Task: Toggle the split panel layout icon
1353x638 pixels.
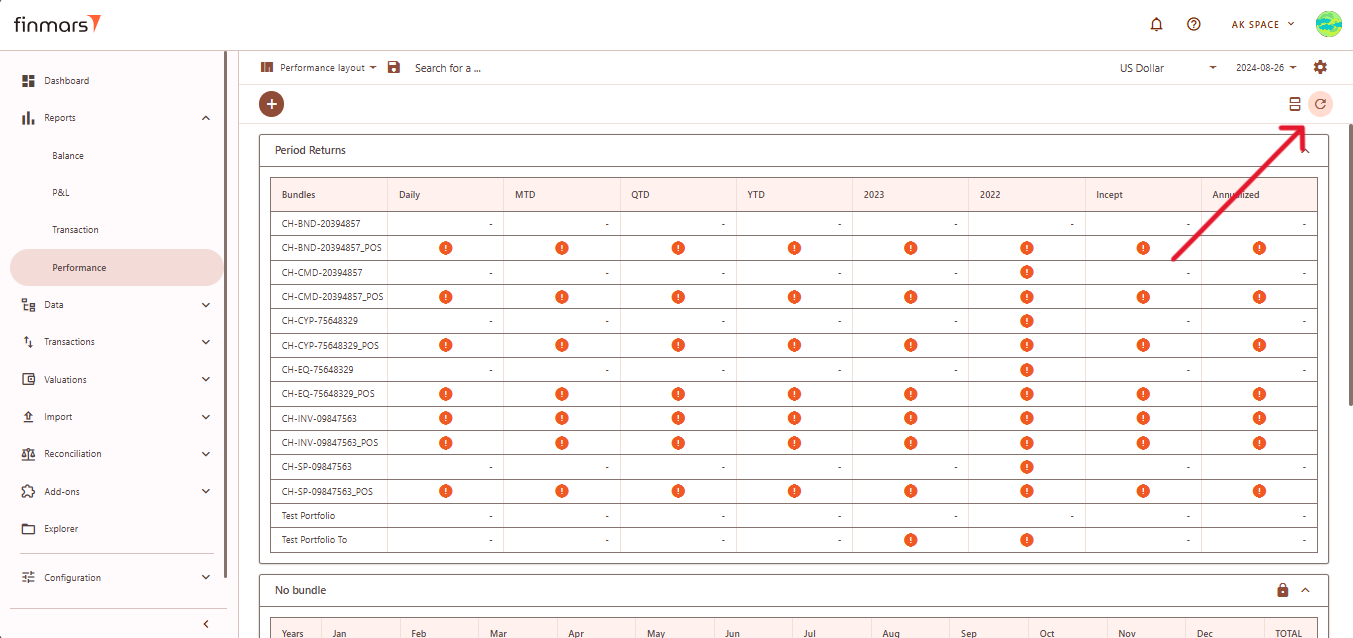Action: click(1294, 104)
